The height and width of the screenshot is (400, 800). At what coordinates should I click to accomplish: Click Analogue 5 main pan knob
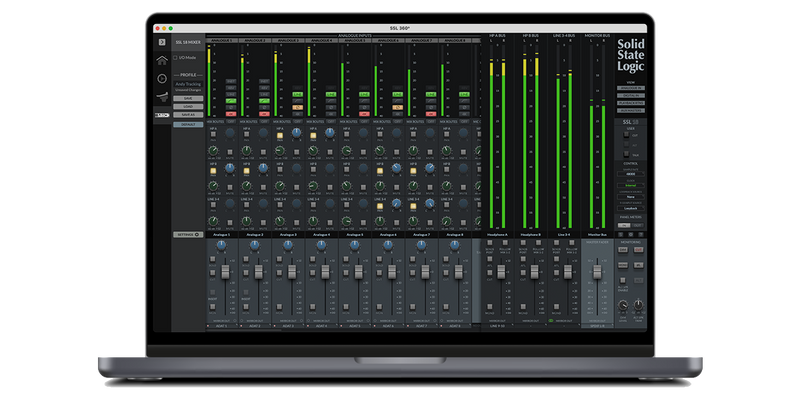354,245
